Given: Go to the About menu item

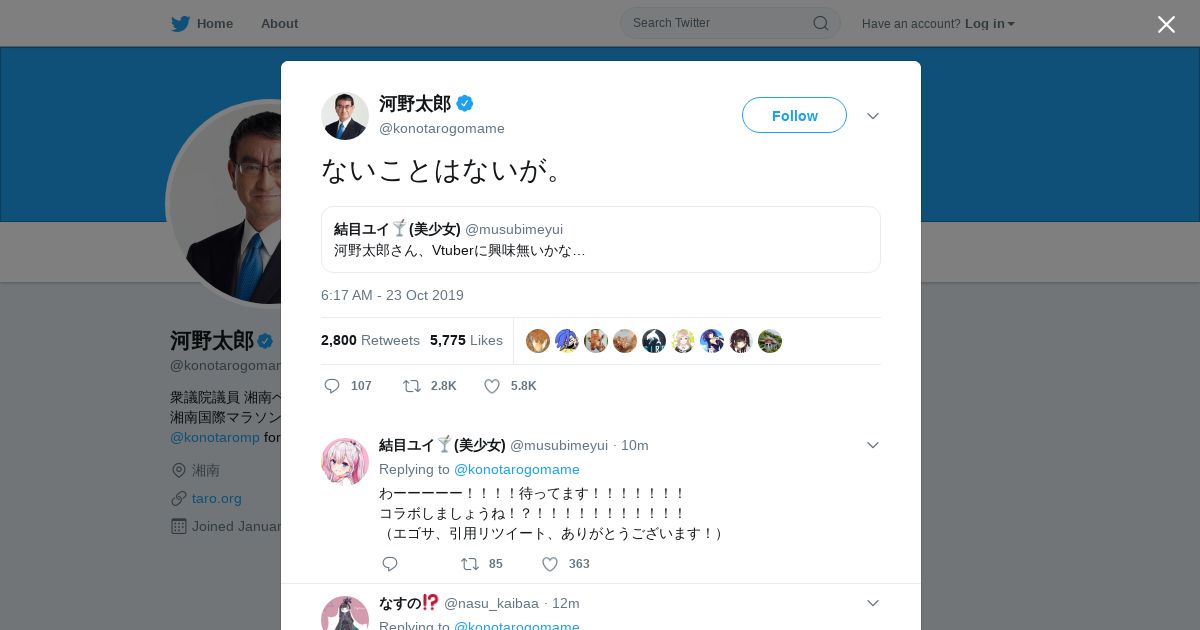Looking at the screenshot, I should click(x=279, y=23).
